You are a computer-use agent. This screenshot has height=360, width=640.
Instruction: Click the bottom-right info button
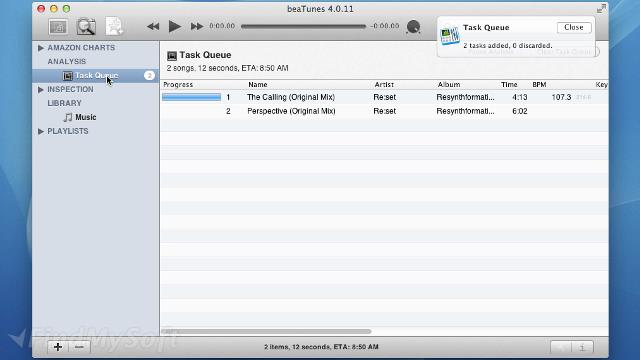(582, 348)
